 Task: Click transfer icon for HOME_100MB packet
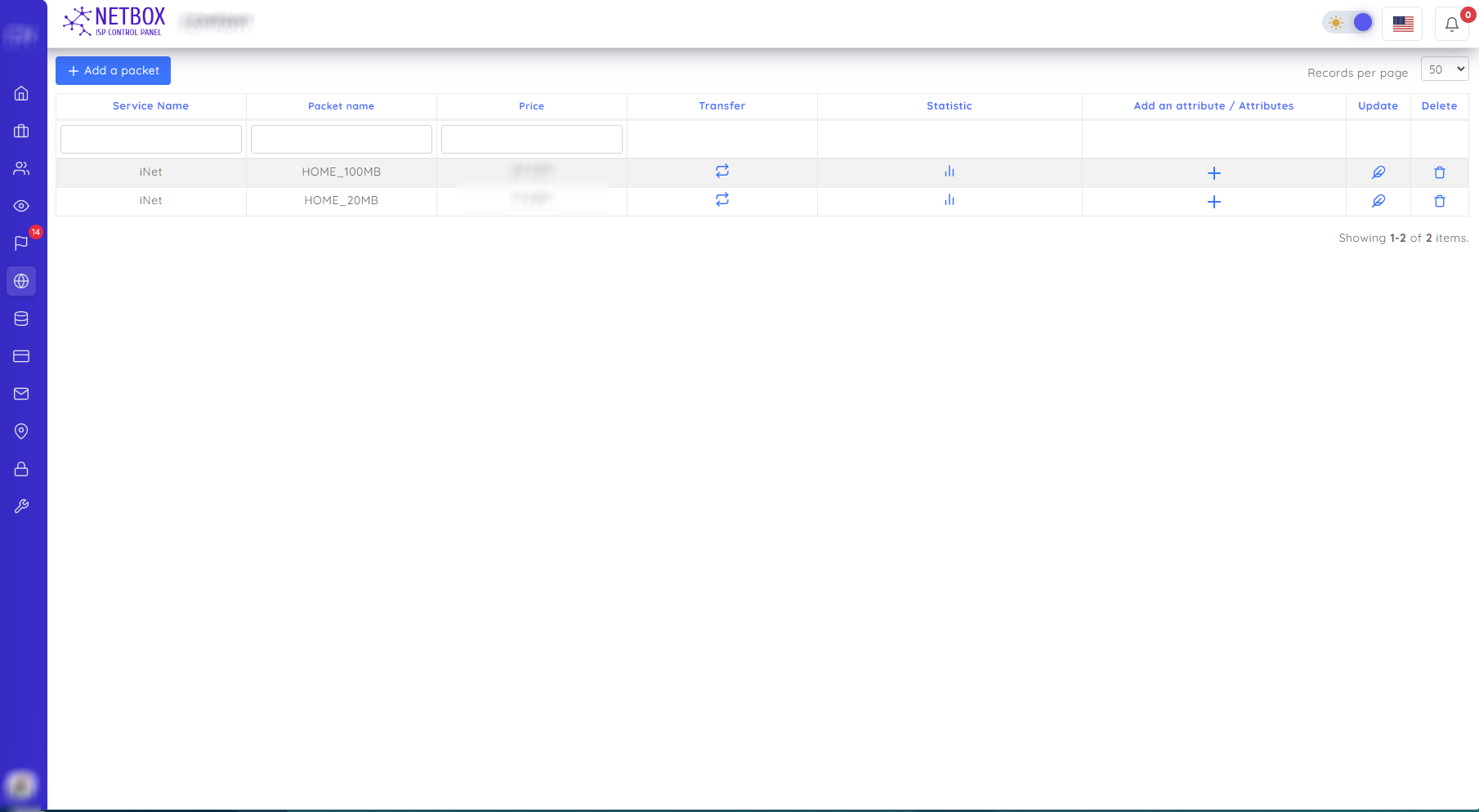722,172
